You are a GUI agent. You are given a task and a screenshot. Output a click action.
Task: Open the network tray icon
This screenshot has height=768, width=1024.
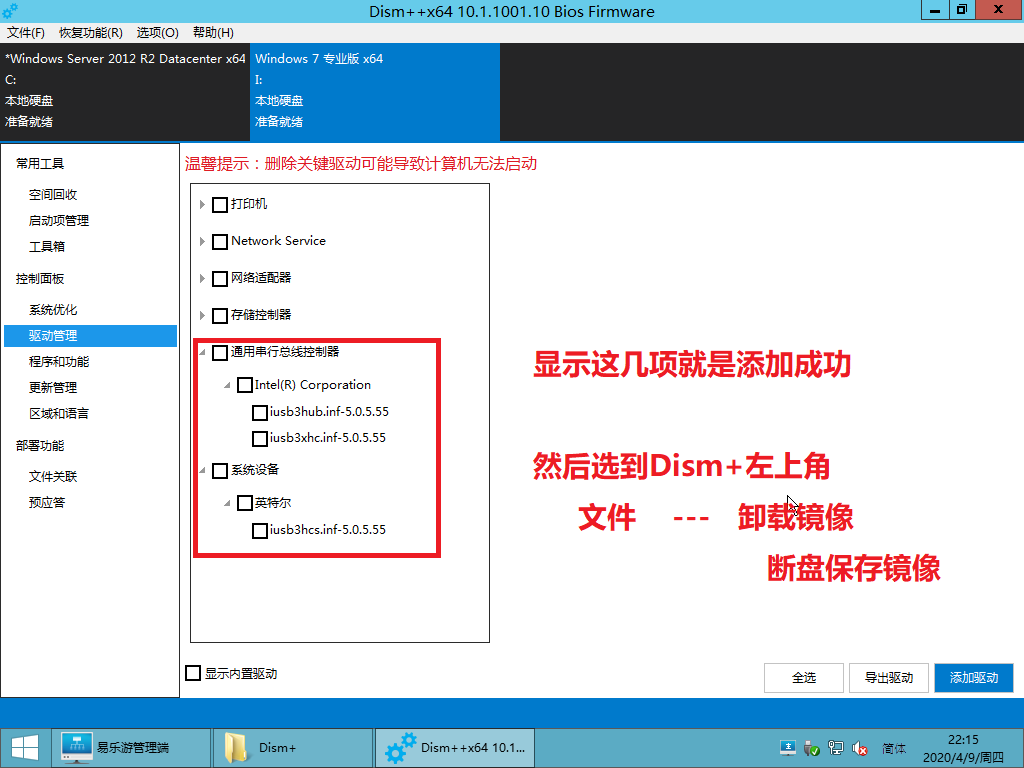[x=835, y=748]
